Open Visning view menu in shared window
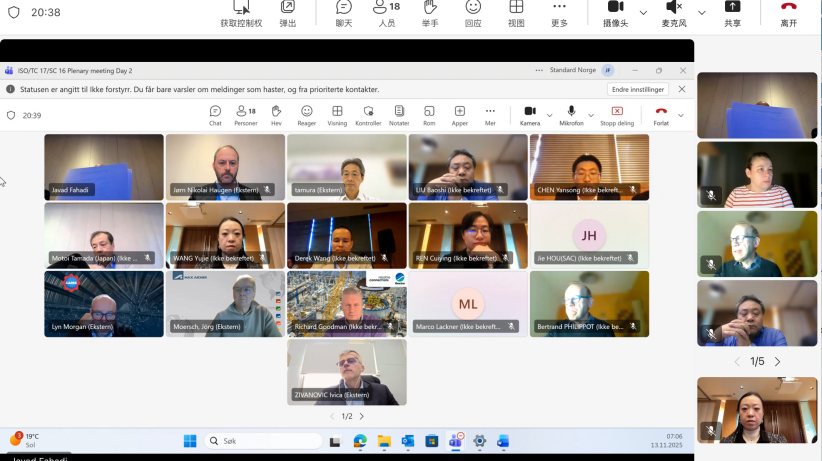 tap(337, 115)
